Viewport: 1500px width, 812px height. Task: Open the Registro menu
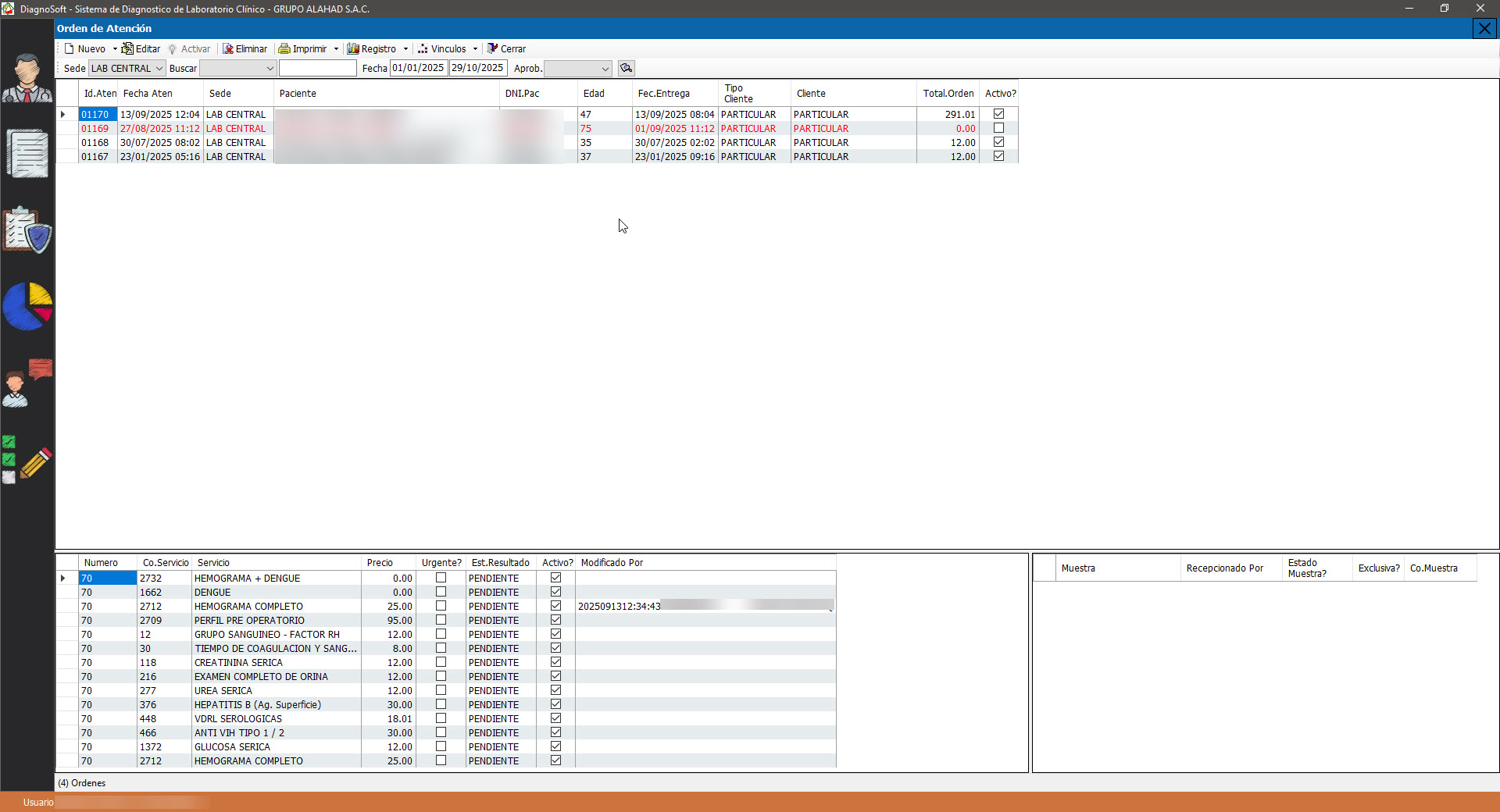click(x=378, y=49)
